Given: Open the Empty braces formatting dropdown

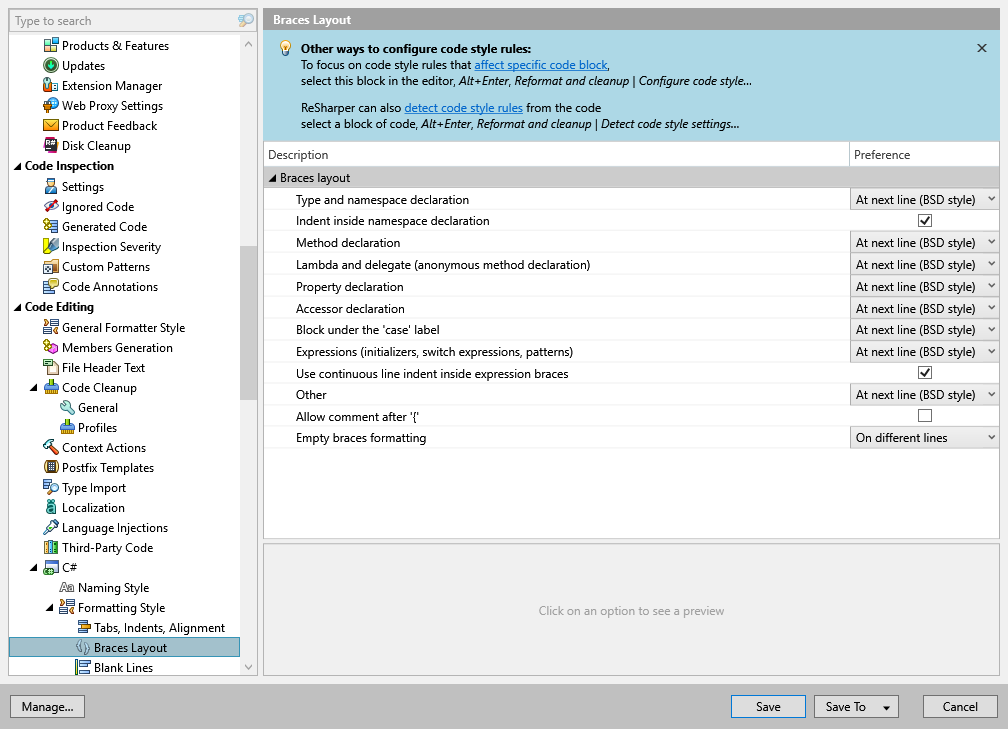Looking at the screenshot, I should pos(923,437).
